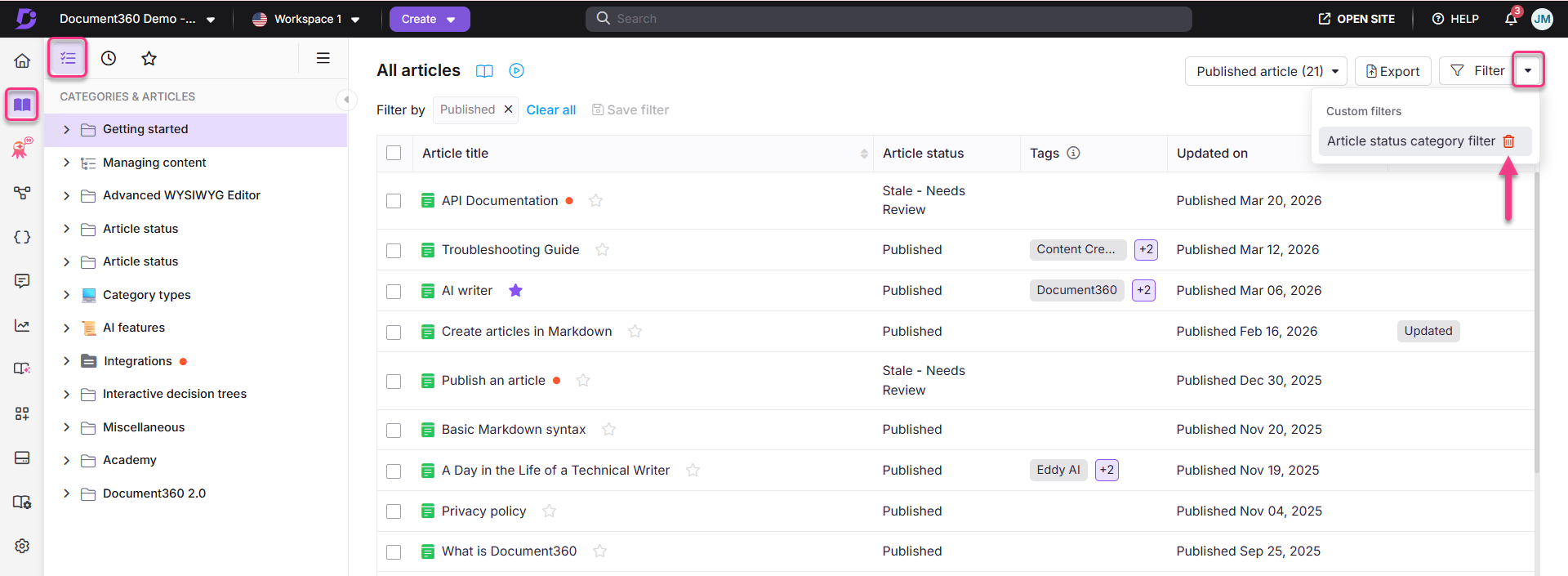Click the Eddy AI rocket sidebar icon
The height and width of the screenshot is (576, 1568).
tap(22, 148)
